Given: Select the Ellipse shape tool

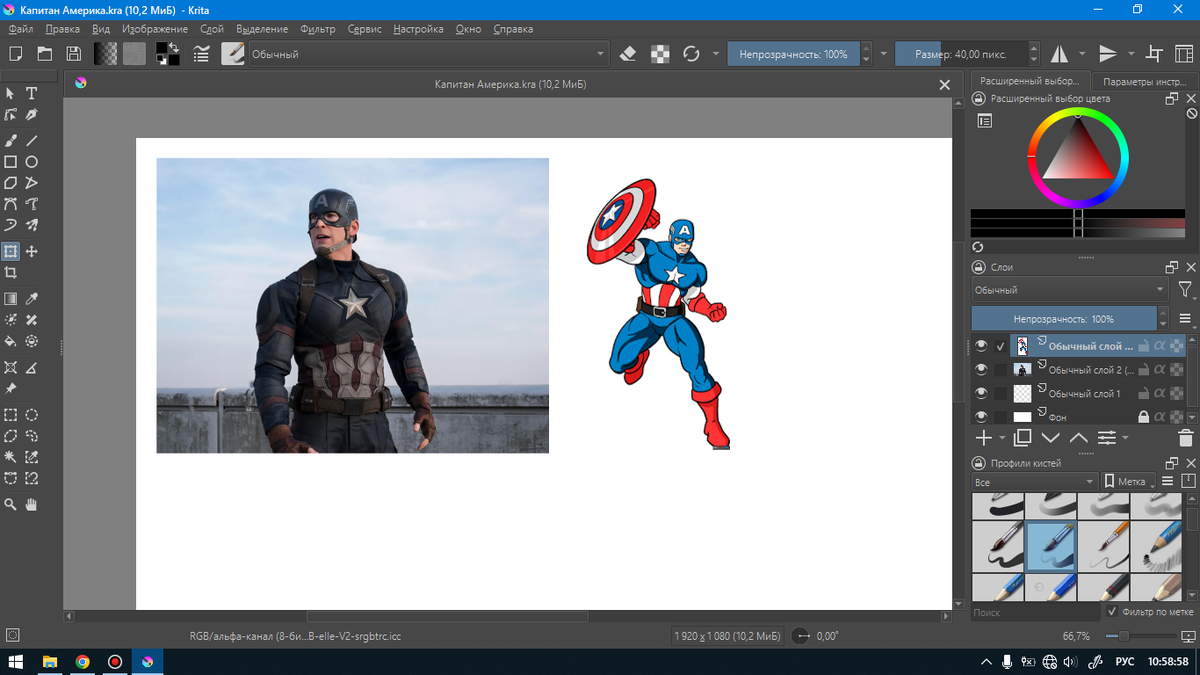Looking at the screenshot, I should pyautogui.click(x=32, y=161).
